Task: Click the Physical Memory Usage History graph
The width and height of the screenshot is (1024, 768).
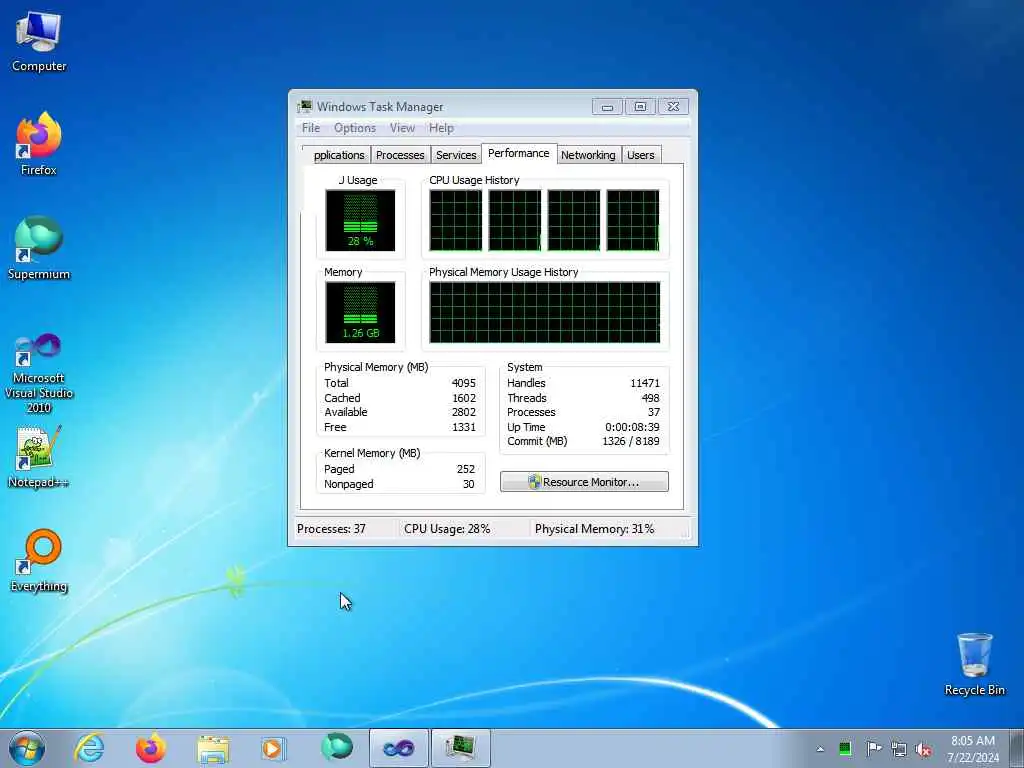Action: click(545, 313)
